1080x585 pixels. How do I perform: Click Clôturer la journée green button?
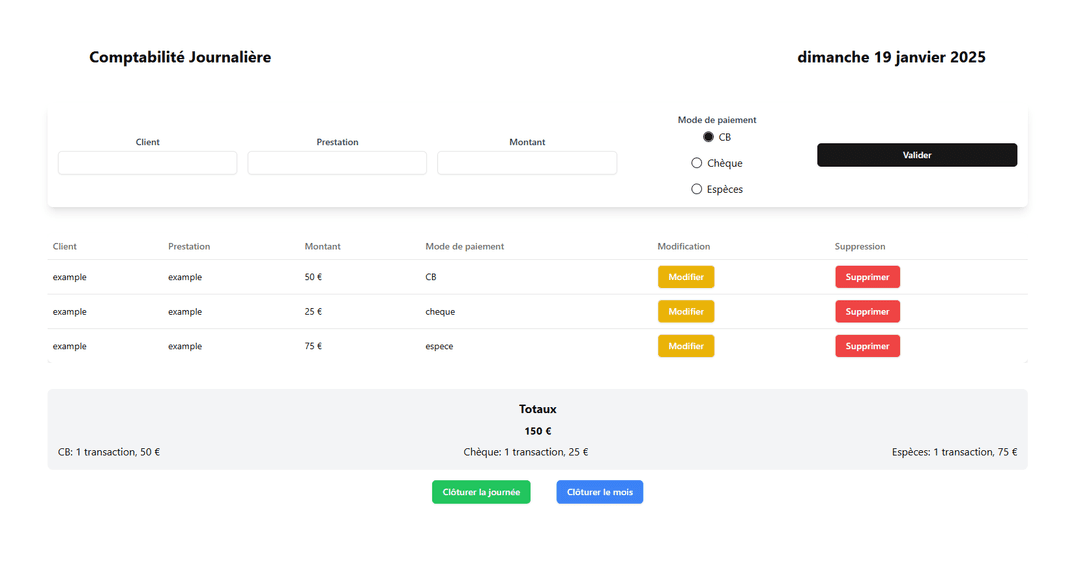pos(481,492)
